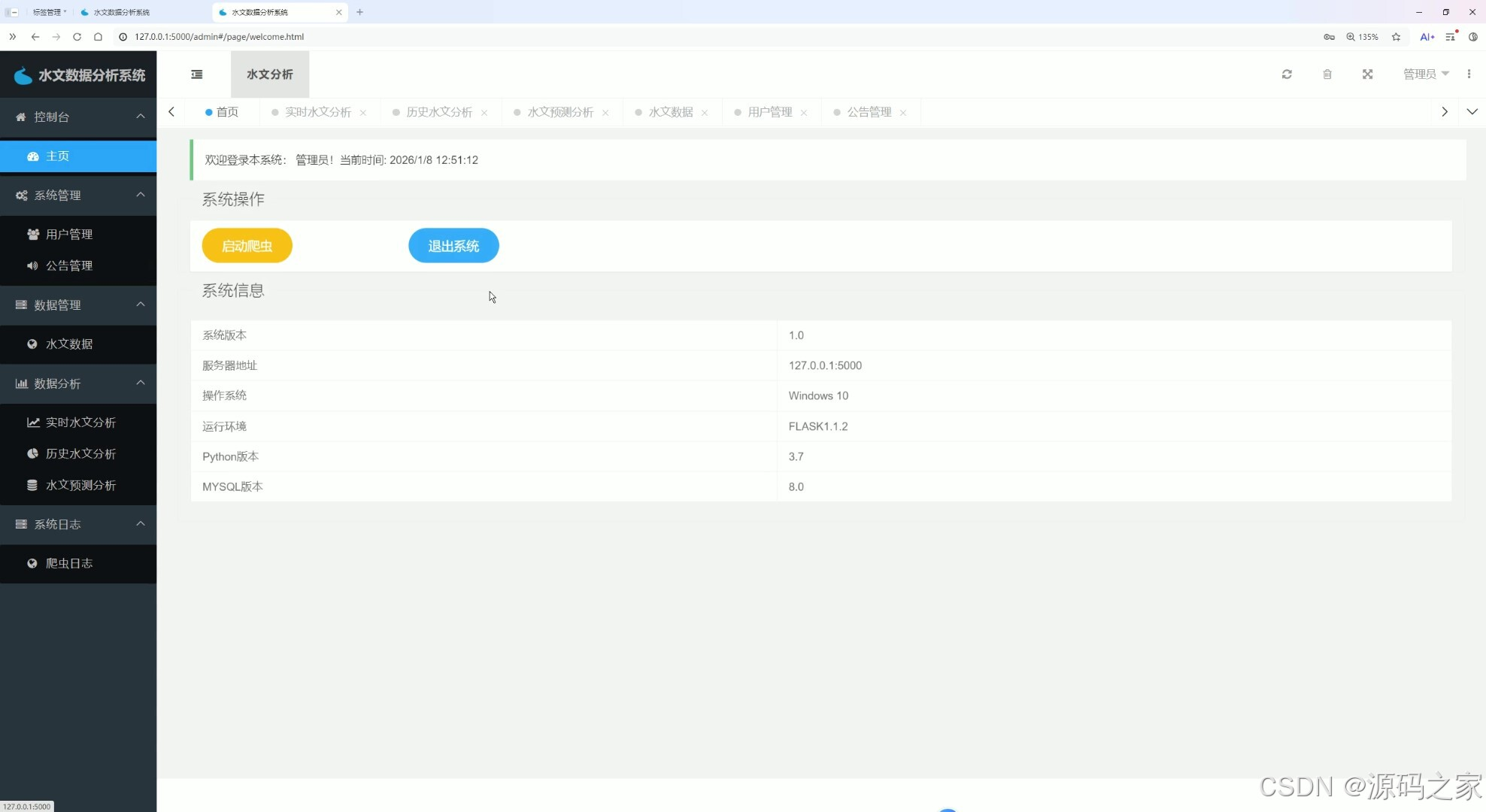
Task: Switch to the 实时水文分析 tab
Action: pyautogui.click(x=317, y=112)
